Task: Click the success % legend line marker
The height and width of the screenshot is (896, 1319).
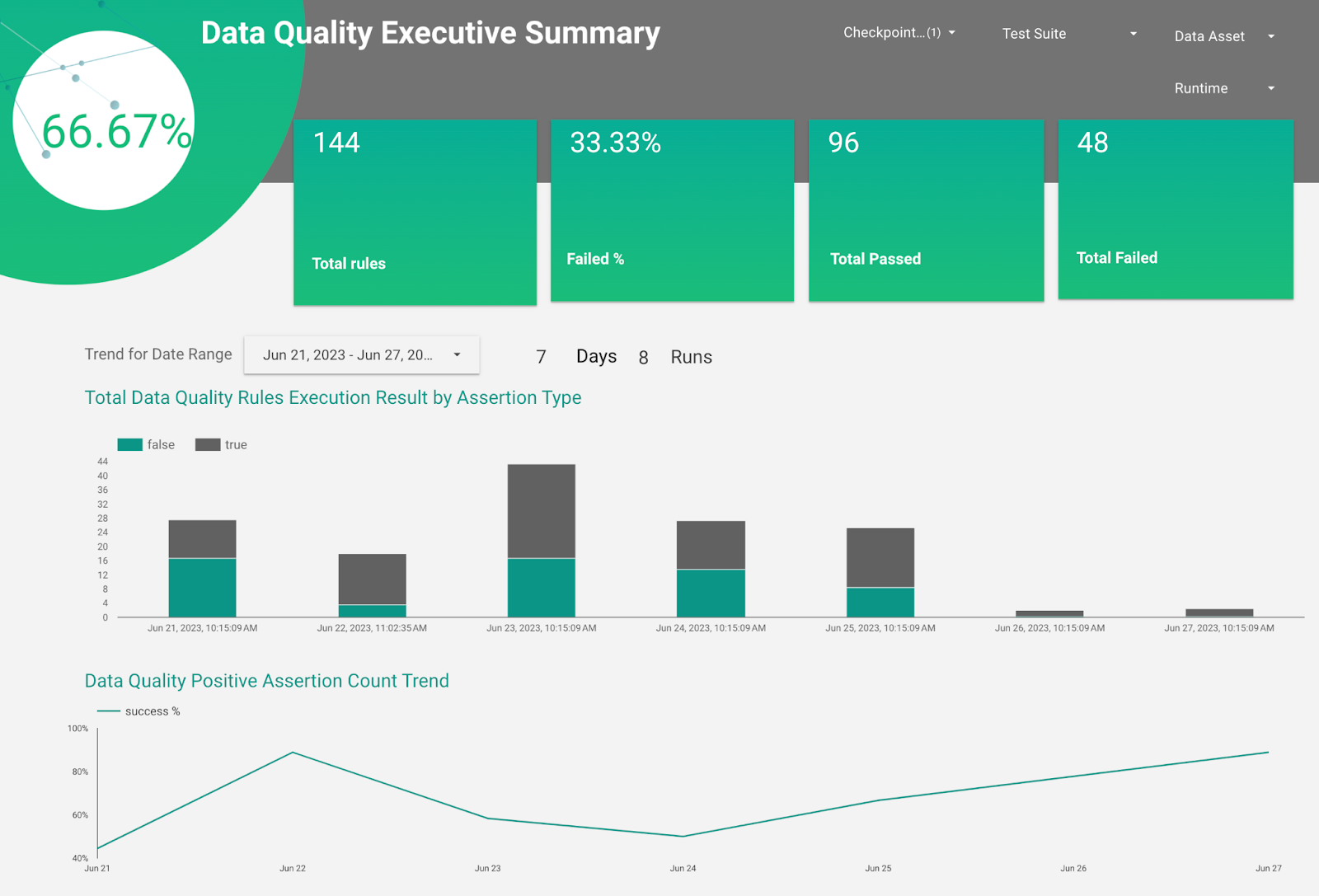Action: click(x=109, y=711)
